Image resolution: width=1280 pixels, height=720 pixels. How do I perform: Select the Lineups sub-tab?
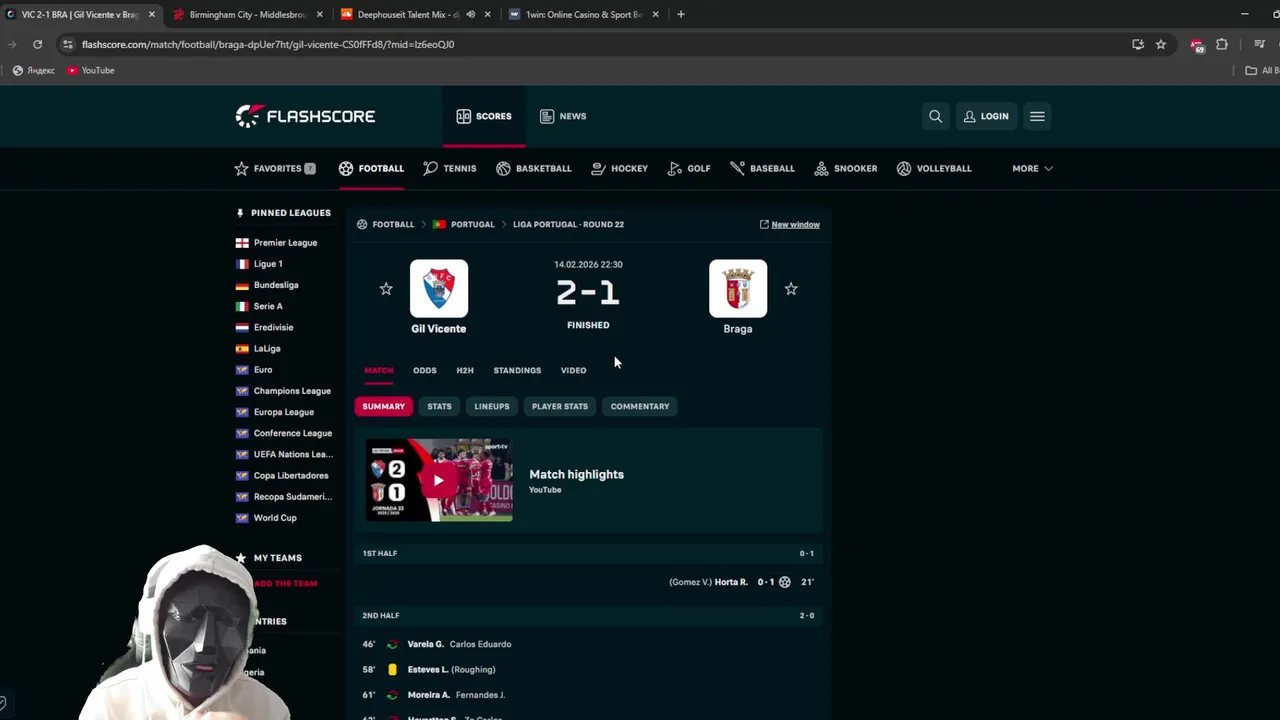click(492, 406)
